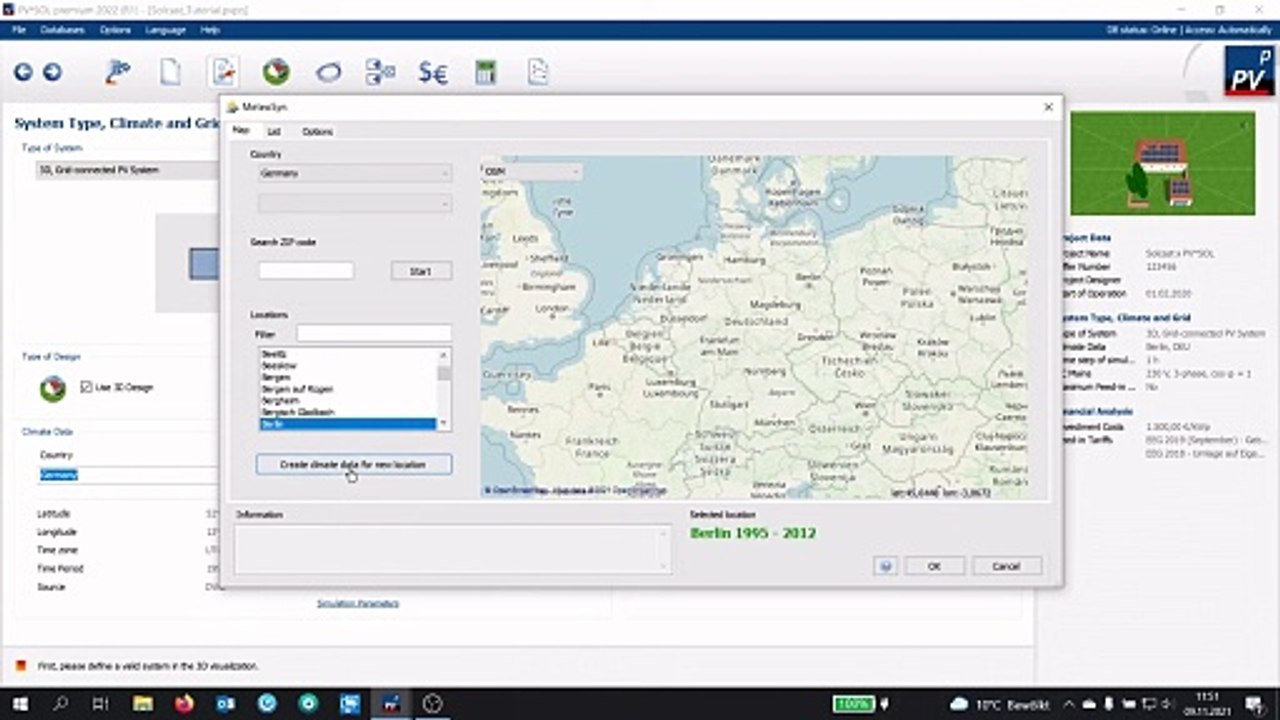Switch to the Map tab
Screen dimensions: 1280x720
point(241,130)
